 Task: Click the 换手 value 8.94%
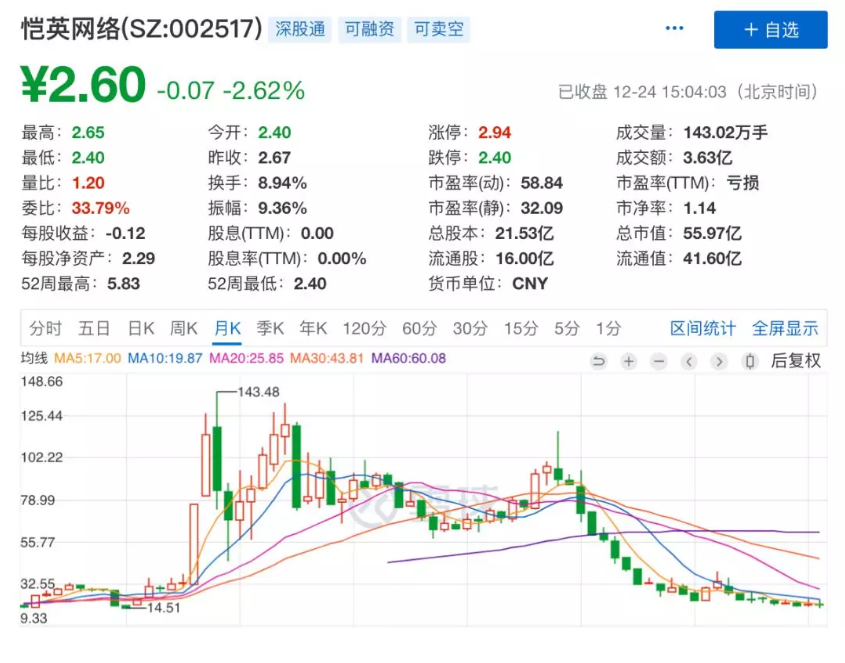(282, 183)
